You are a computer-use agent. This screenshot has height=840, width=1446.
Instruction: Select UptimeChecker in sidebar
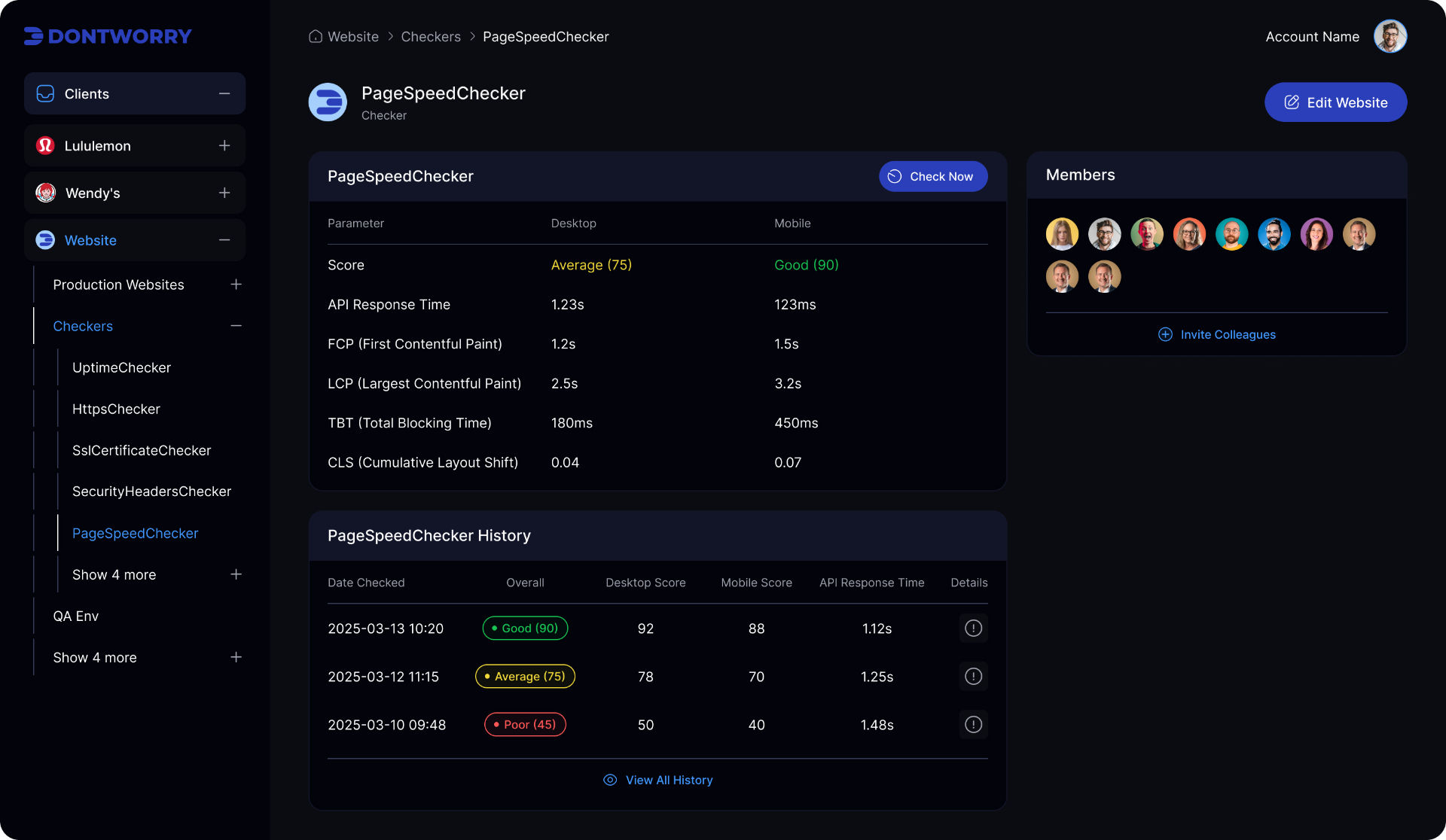[121, 367]
